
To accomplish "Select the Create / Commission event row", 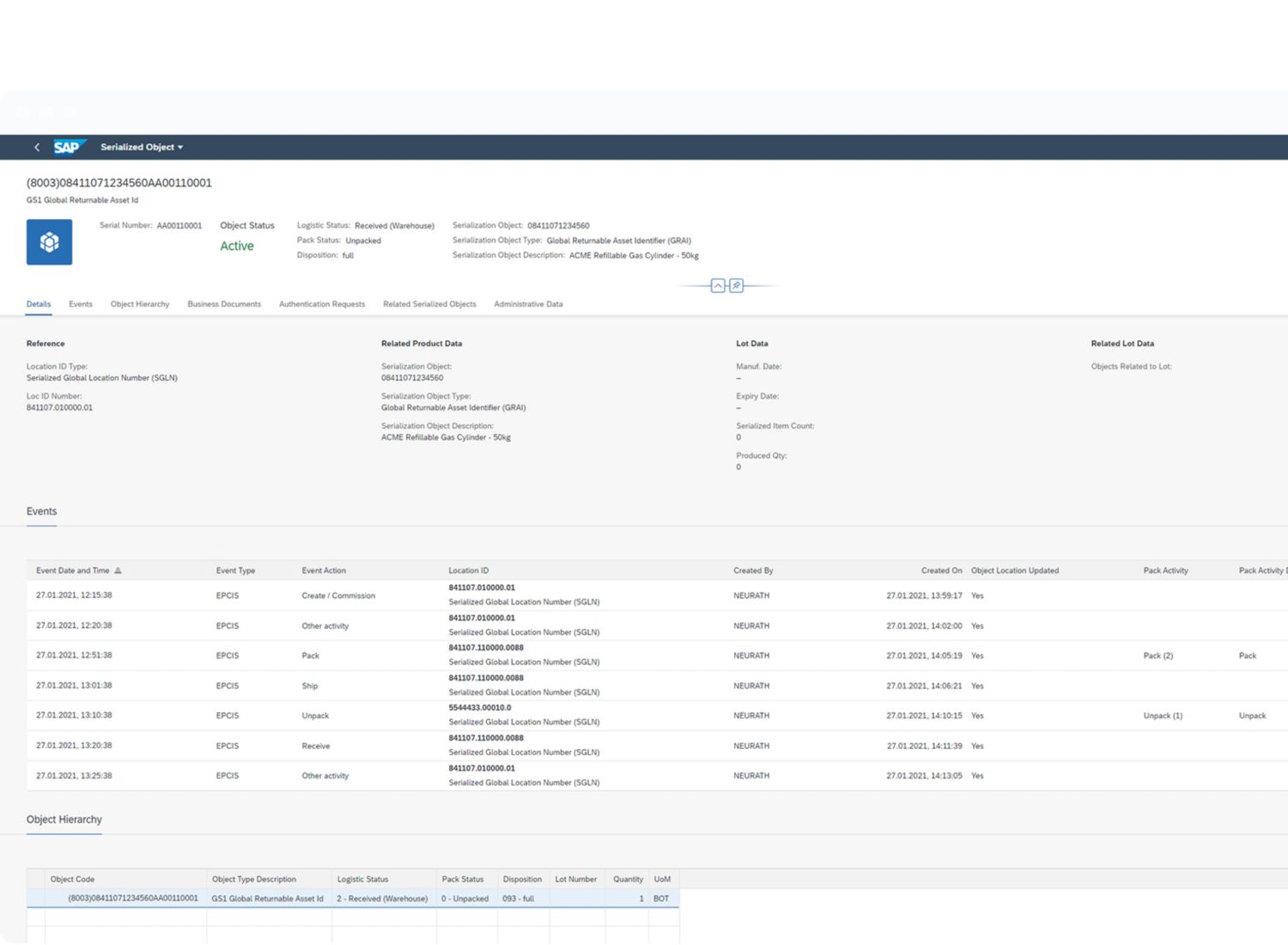I will (338, 595).
